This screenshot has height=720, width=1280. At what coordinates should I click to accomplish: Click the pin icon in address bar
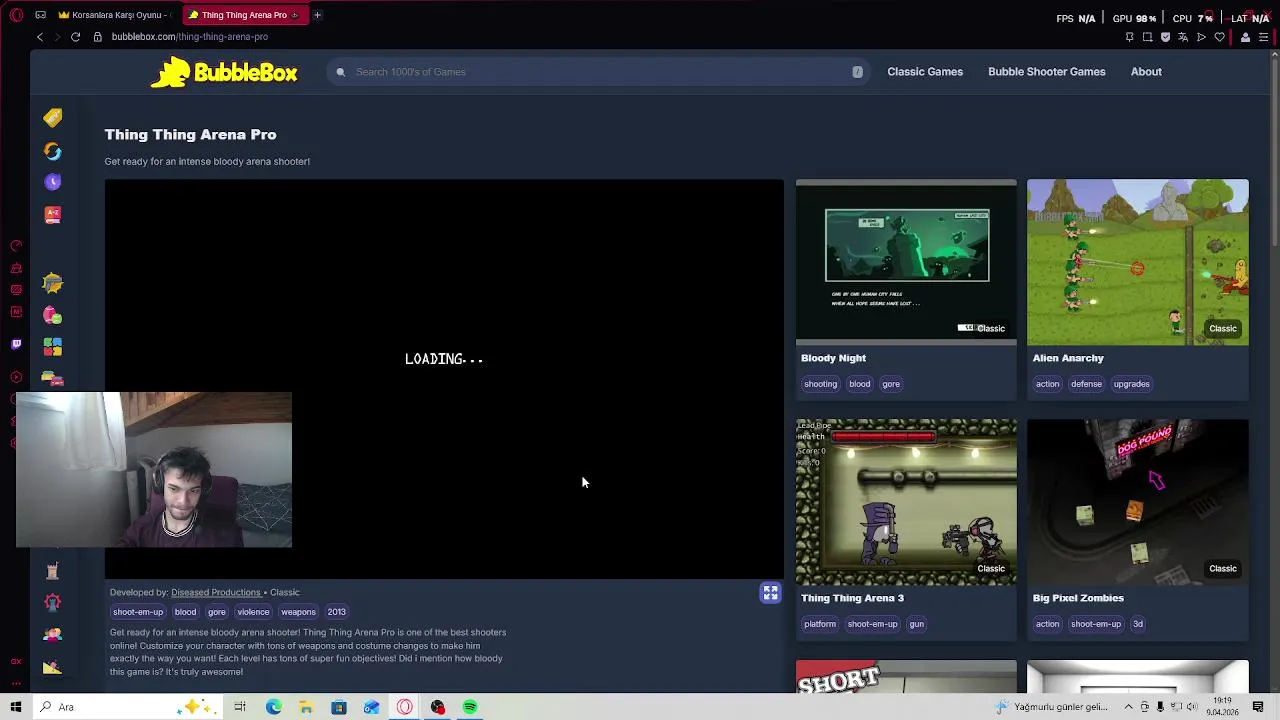[x=1129, y=37]
